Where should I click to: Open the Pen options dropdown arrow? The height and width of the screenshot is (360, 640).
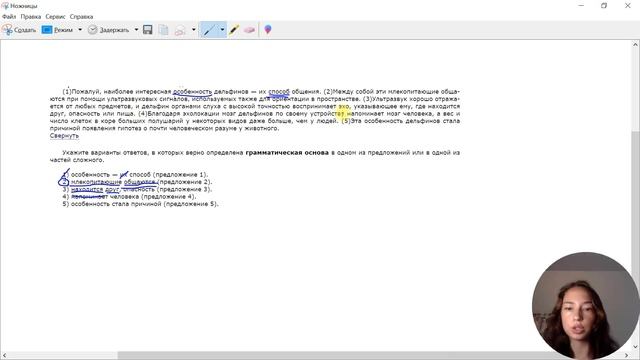coord(222,30)
